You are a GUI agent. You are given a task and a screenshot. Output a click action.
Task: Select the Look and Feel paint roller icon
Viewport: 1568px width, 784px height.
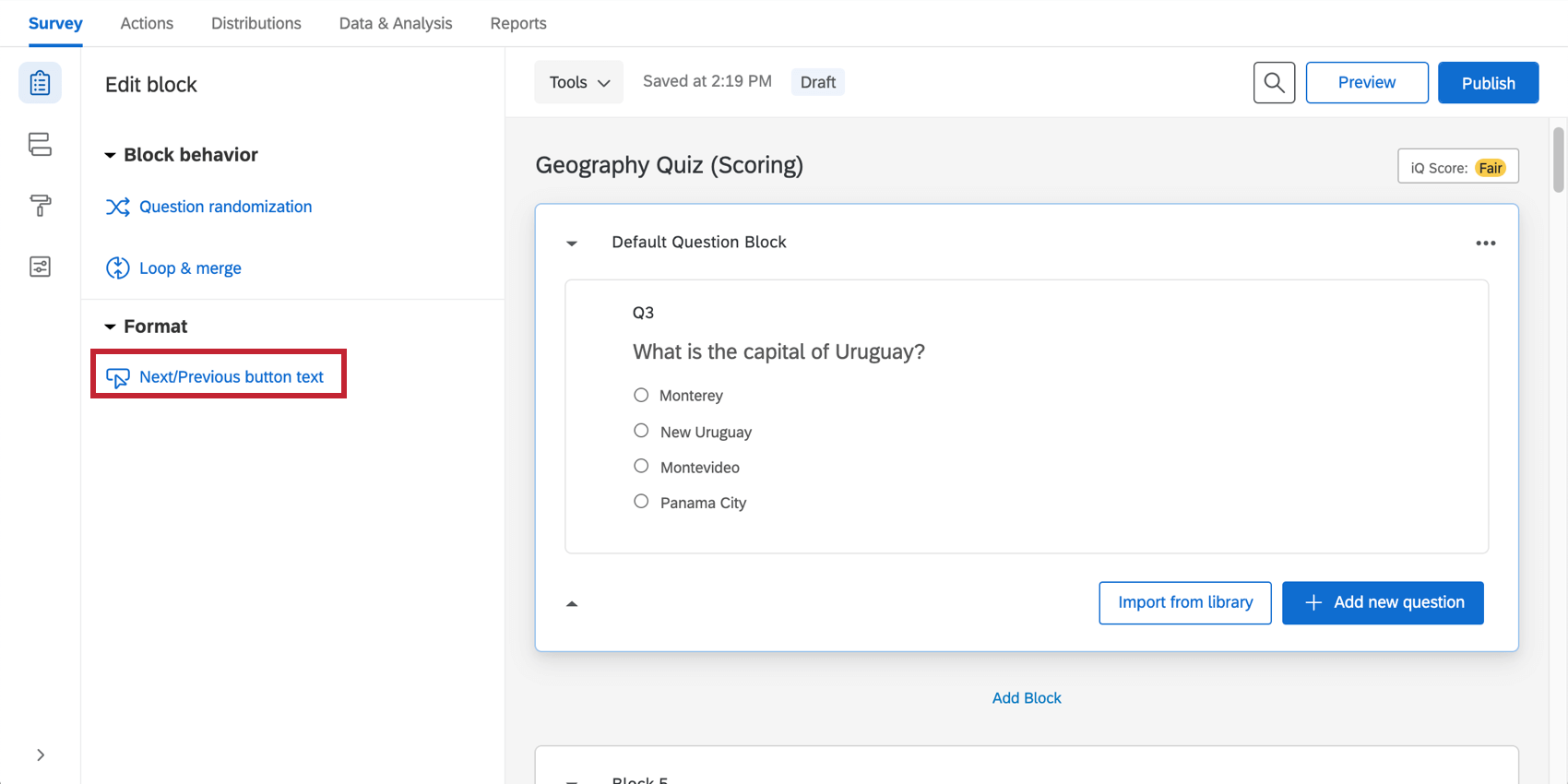coord(40,206)
